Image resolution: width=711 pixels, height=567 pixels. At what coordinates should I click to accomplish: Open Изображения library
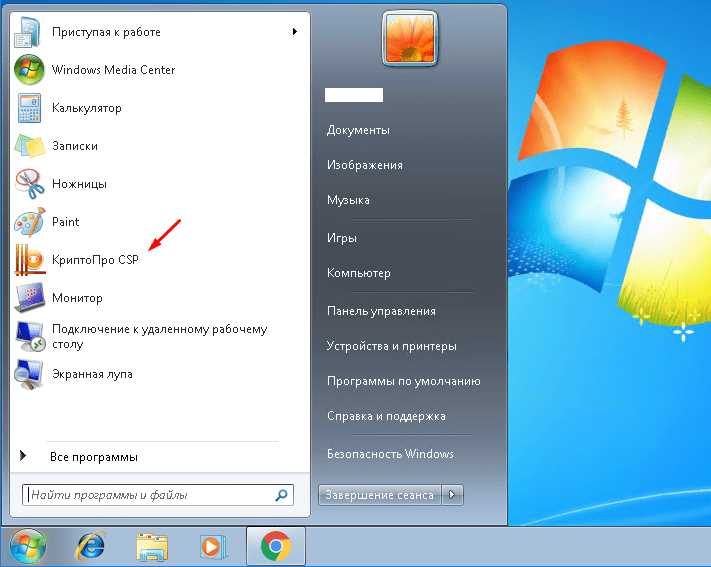point(365,165)
